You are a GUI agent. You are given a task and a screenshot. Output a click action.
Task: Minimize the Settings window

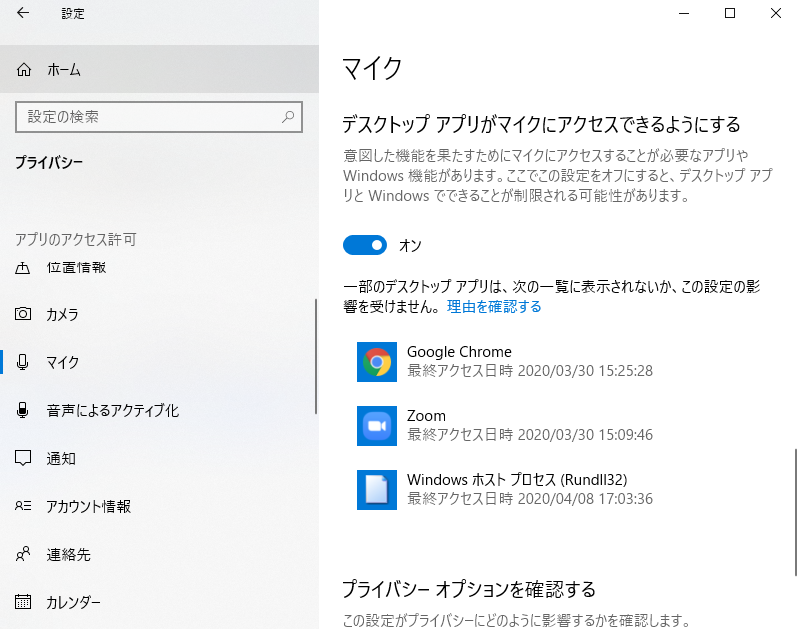click(684, 13)
